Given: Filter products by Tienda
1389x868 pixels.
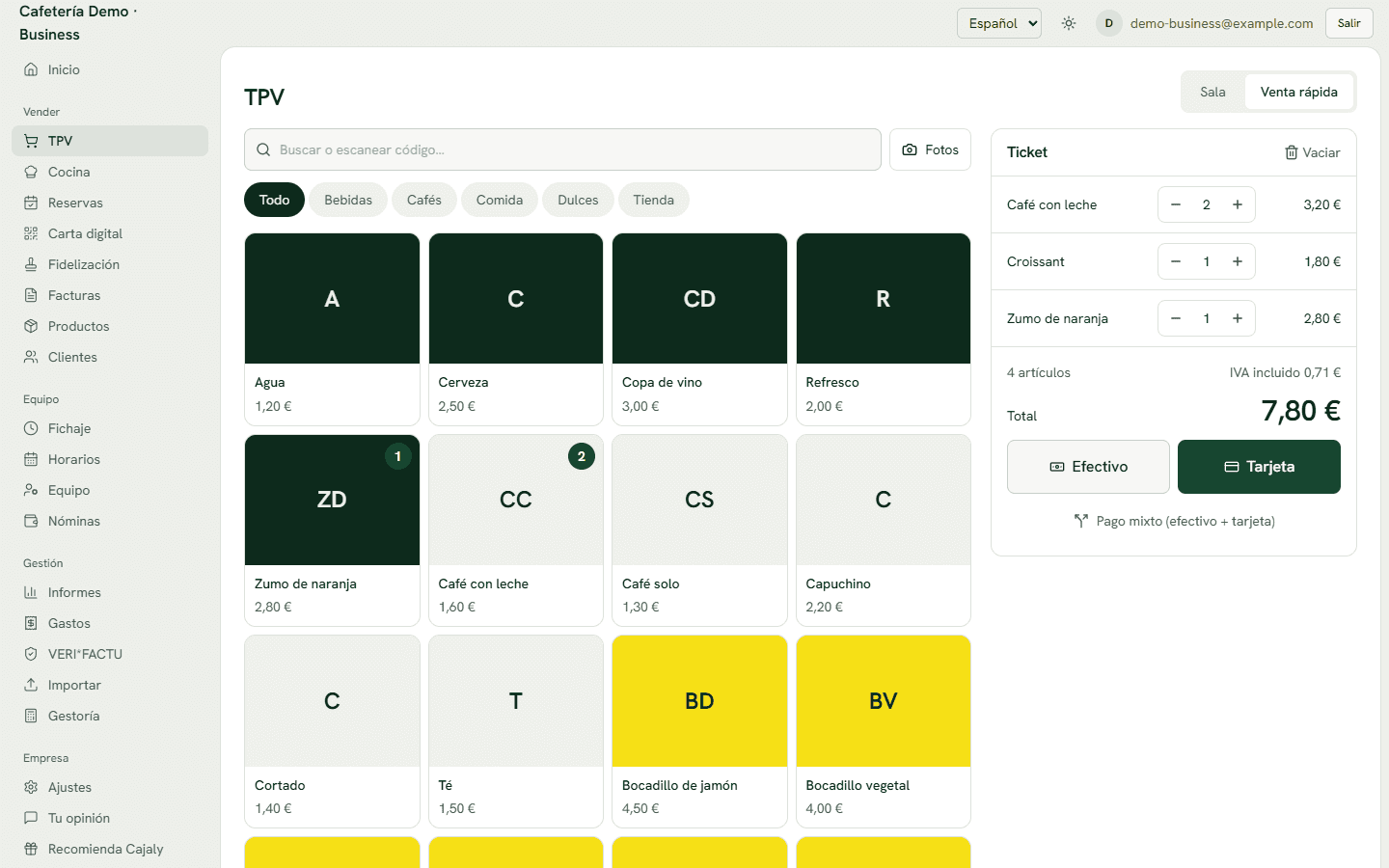Looking at the screenshot, I should [x=653, y=200].
